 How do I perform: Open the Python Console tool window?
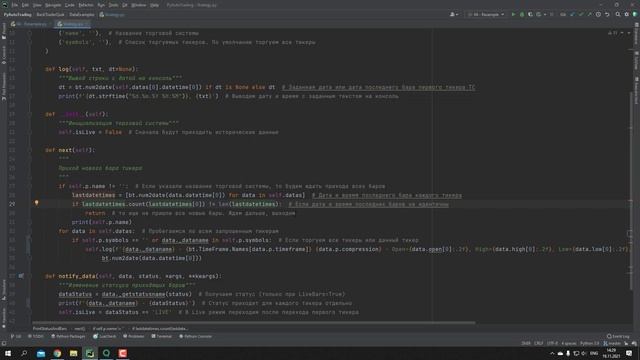[196, 336]
